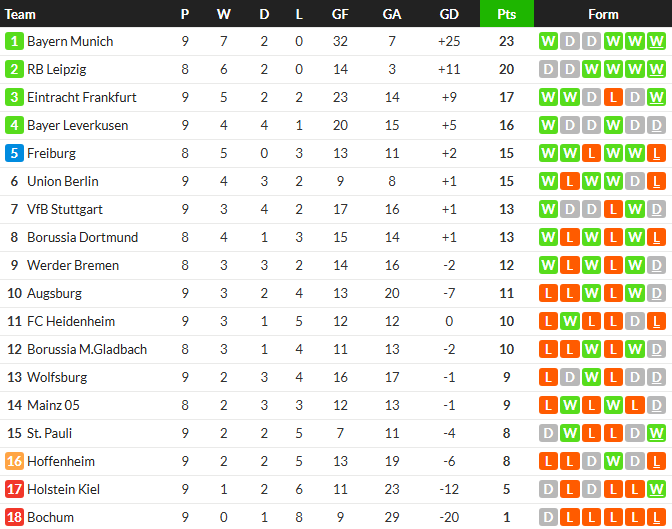Sort table by Pts column header
The height and width of the screenshot is (529, 672).
(x=507, y=14)
